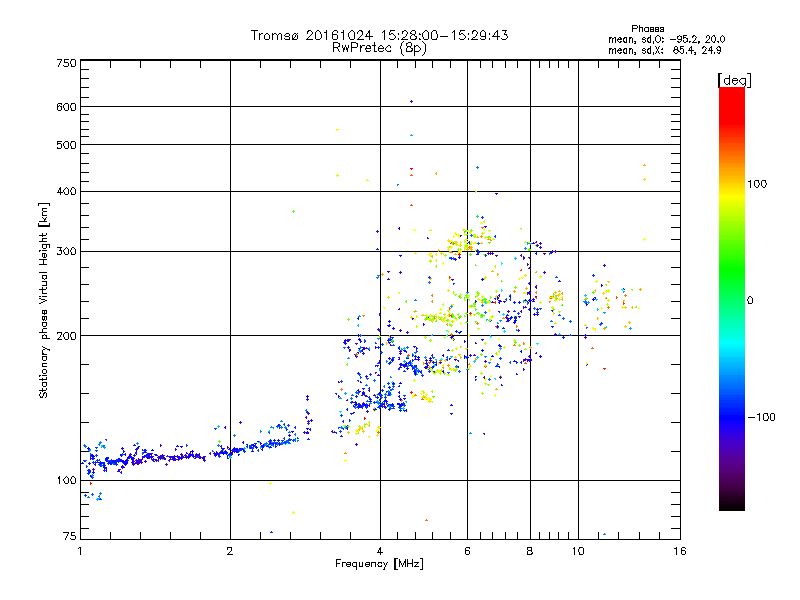This screenshot has height=600, width=800.
Task: Click the y-axis '600' tick label
Action: pyautogui.click(x=66, y=107)
